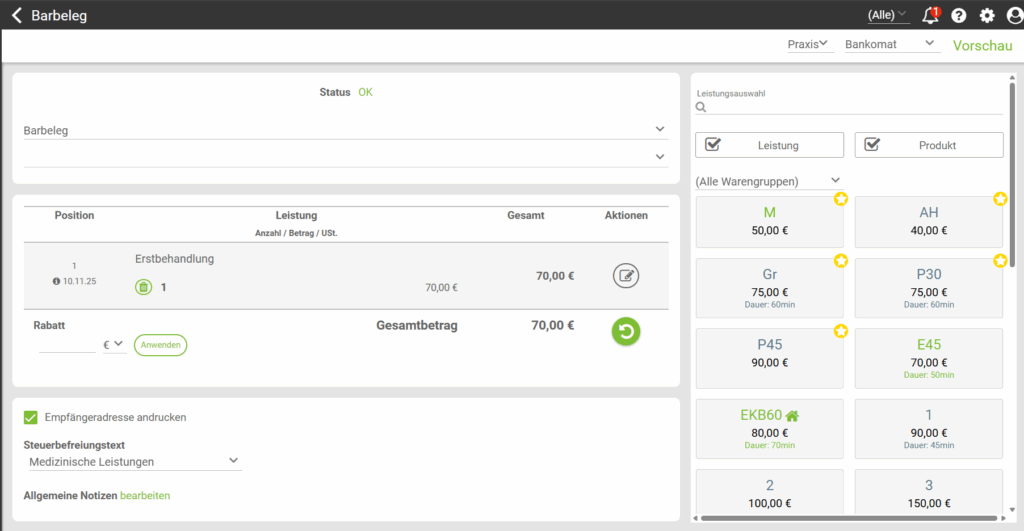
Task: Open the settings gear icon
Action: [x=987, y=15]
